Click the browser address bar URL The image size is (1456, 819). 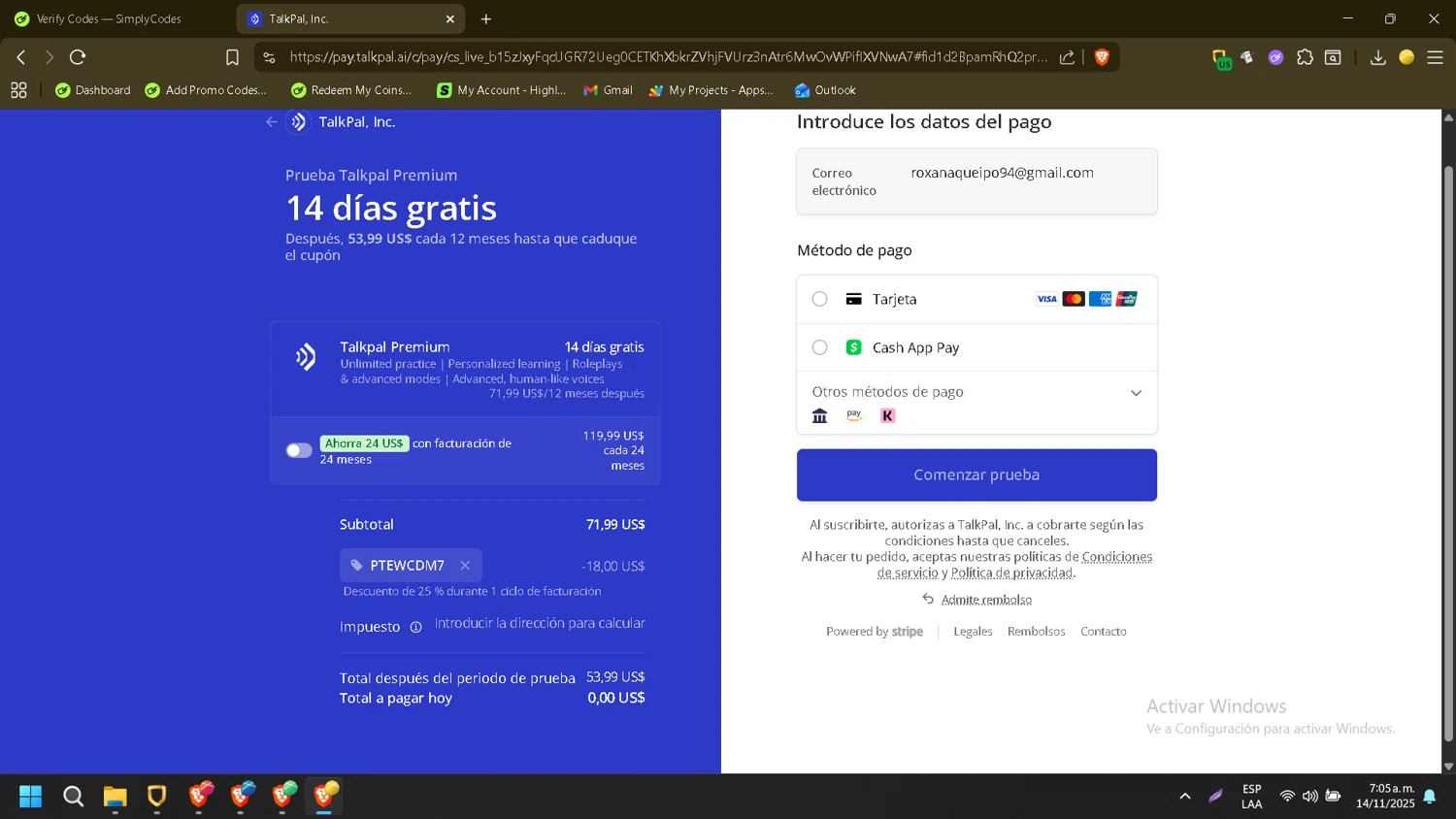668,57
